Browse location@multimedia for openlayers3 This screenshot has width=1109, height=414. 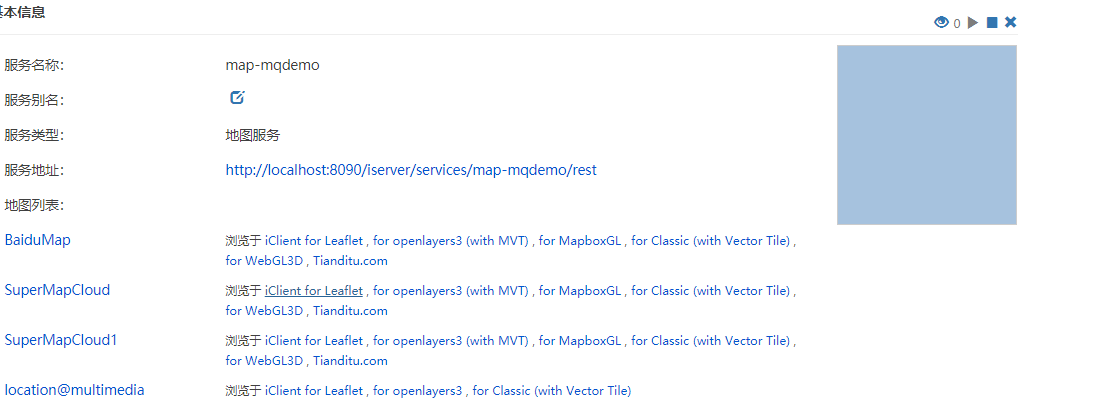[x=417, y=390]
